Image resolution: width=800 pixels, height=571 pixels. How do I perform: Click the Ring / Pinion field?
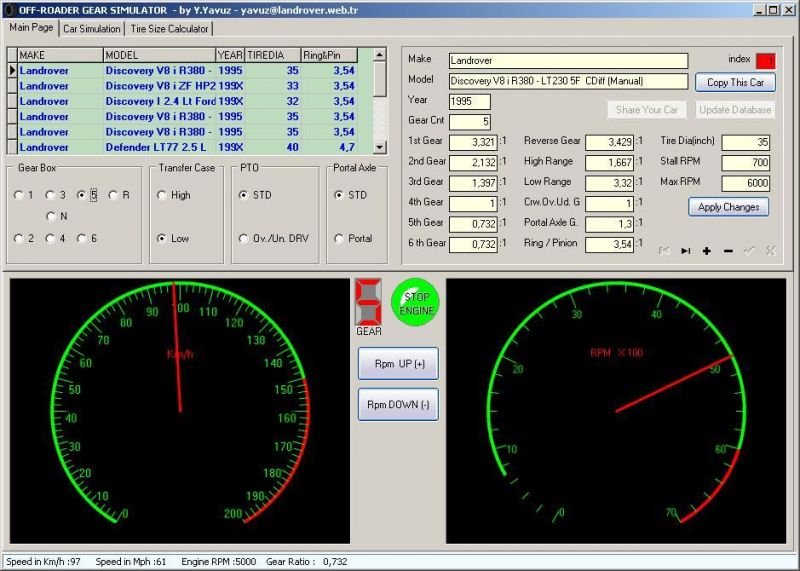coord(610,244)
